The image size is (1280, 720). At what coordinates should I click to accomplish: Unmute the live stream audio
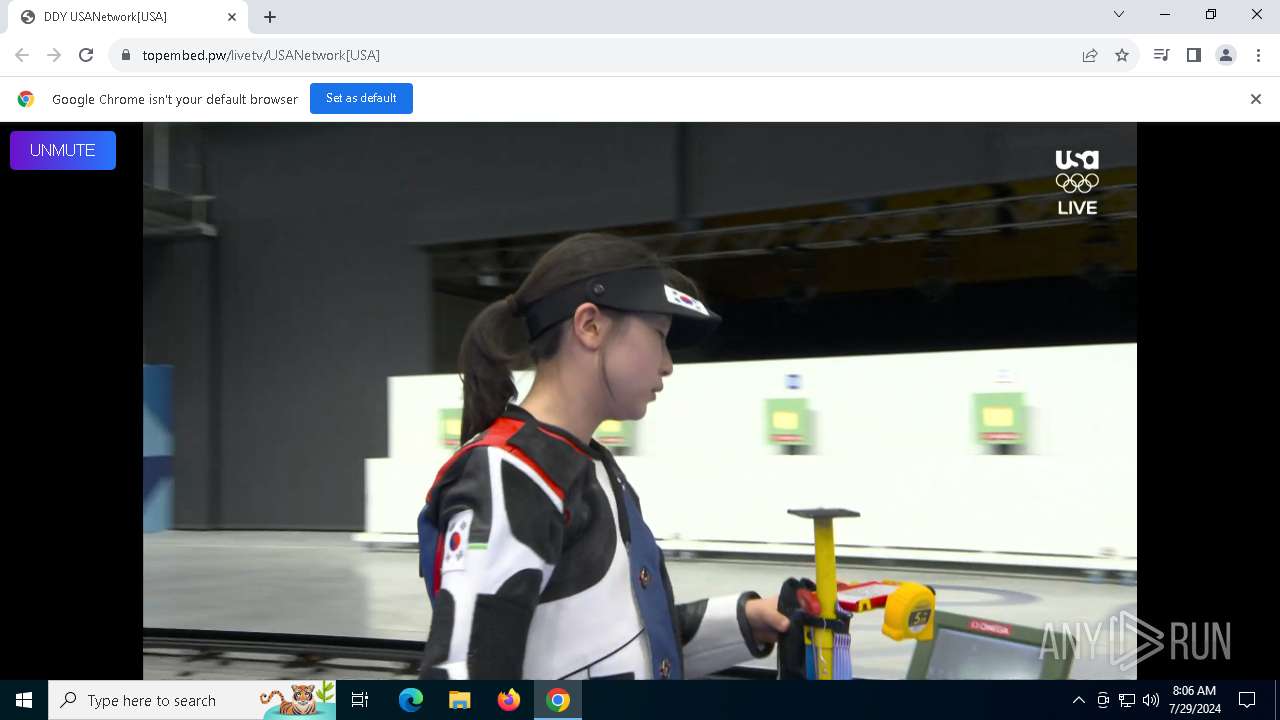pos(63,150)
